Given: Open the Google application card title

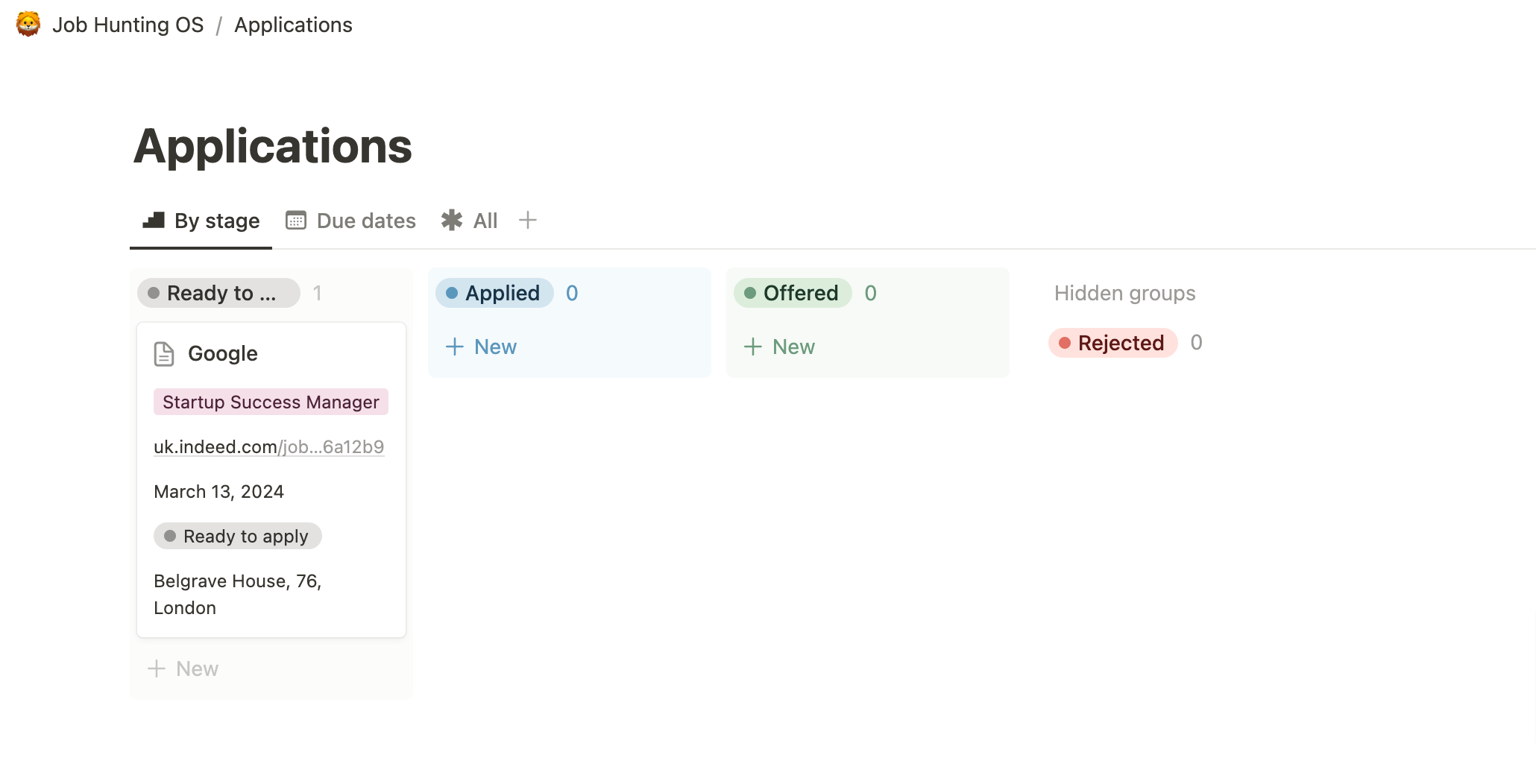Looking at the screenshot, I should (222, 354).
